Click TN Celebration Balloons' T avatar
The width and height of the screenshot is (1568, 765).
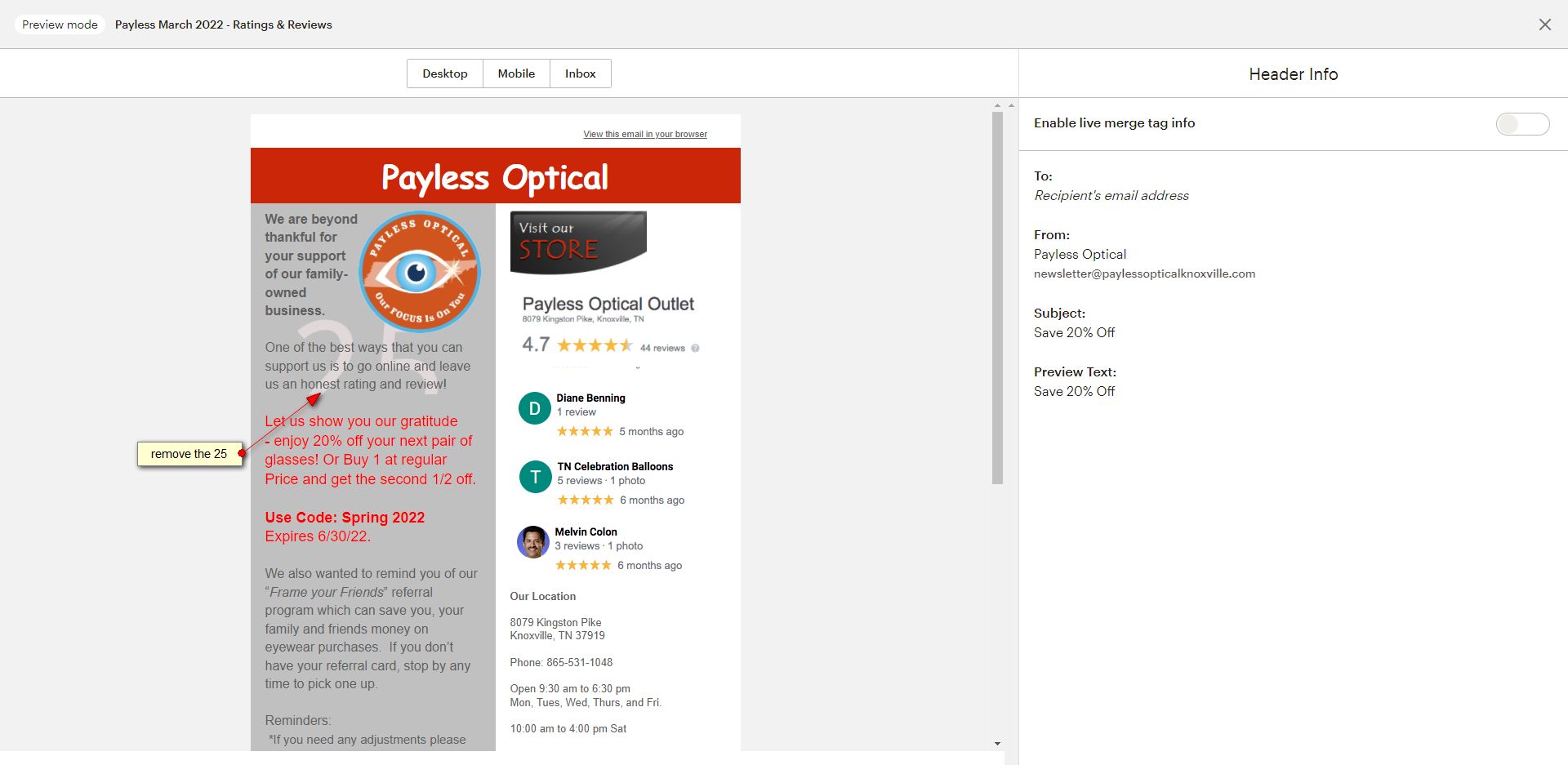pos(536,477)
